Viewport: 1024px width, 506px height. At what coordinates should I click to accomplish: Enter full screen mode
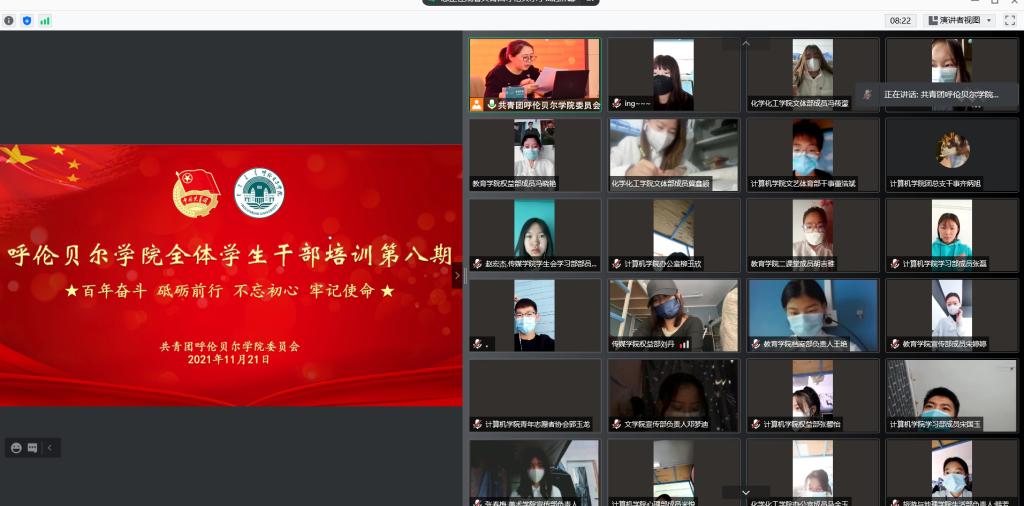pyautogui.click(x=1010, y=20)
